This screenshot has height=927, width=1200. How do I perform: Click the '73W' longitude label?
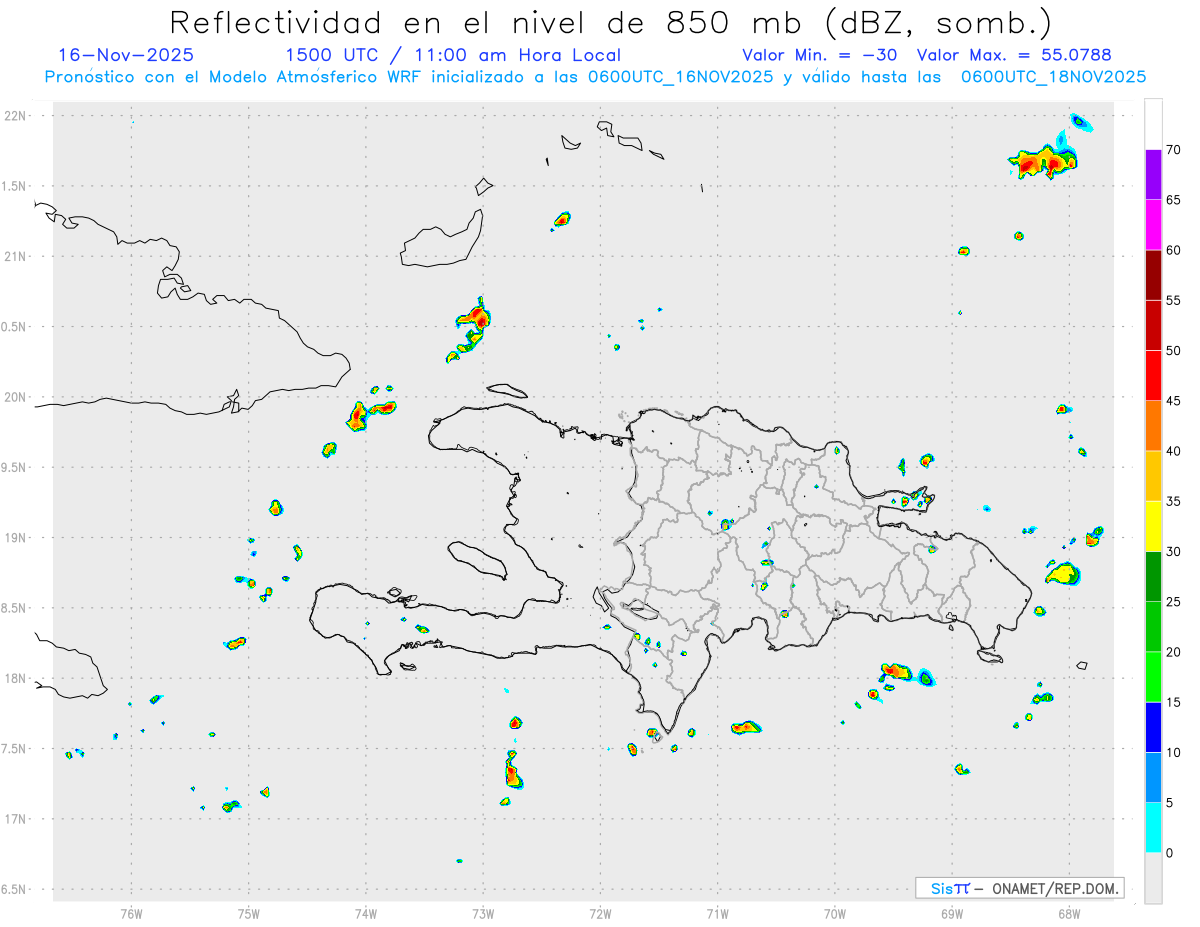click(483, 913)
